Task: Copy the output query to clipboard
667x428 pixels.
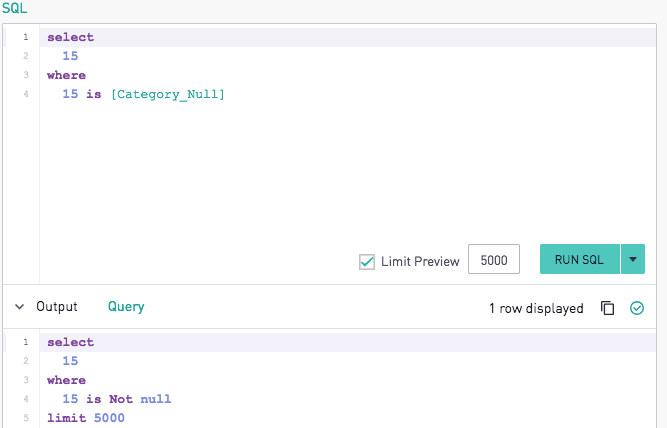Action: tap(607, 308)
